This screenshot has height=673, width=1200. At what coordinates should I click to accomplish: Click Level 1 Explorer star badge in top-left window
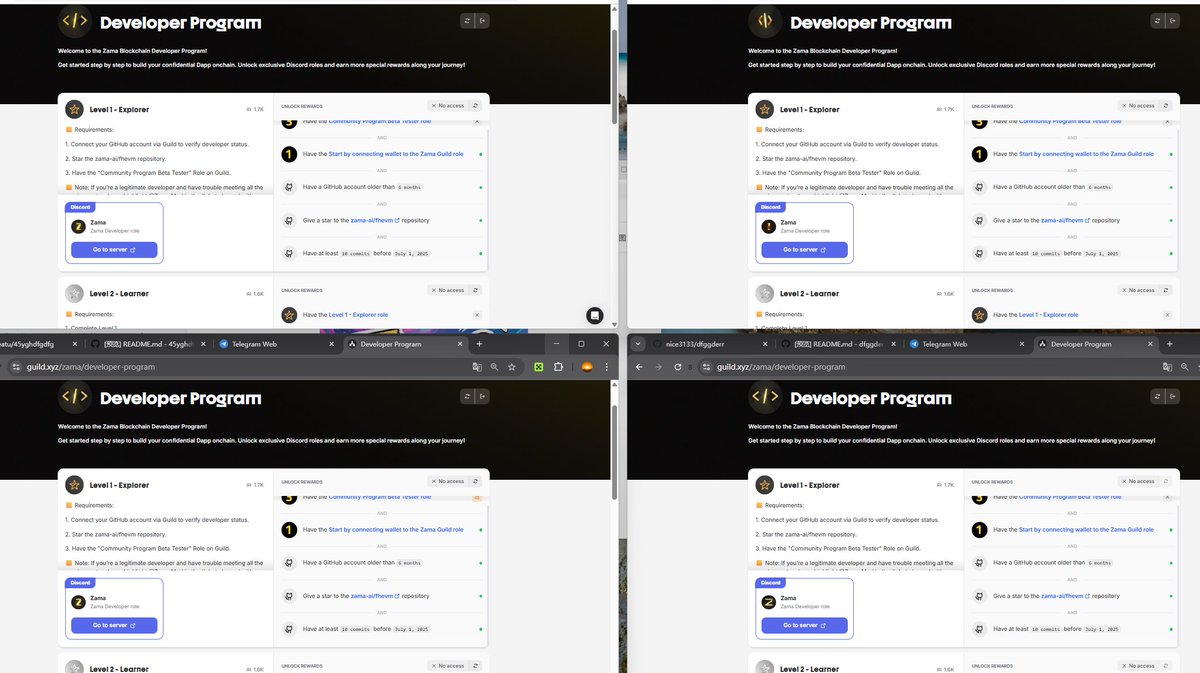pyautogui.click(x=74, y=109)
